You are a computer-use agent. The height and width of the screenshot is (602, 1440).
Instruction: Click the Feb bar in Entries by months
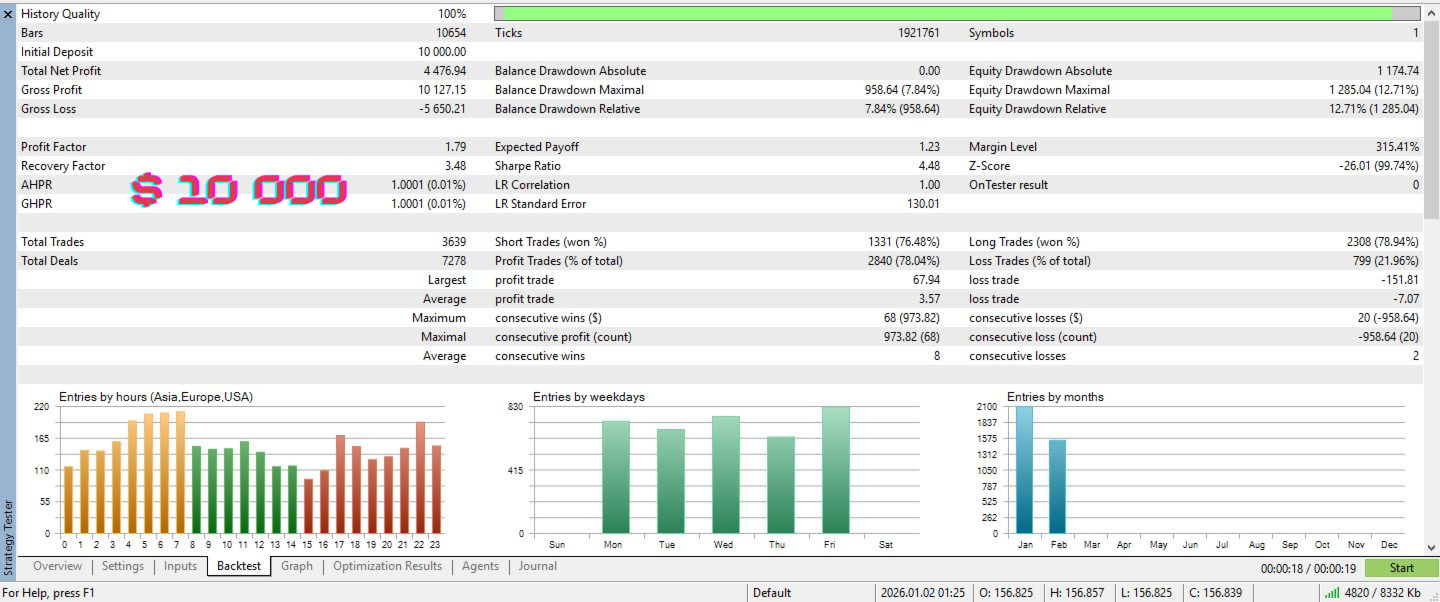[1058, 487]
